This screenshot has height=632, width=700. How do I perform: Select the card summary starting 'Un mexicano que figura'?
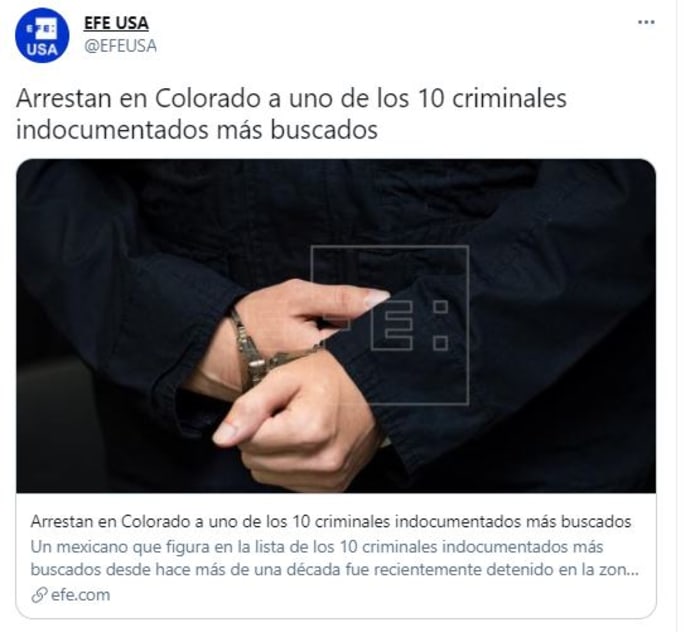click(x=335, y=558)
